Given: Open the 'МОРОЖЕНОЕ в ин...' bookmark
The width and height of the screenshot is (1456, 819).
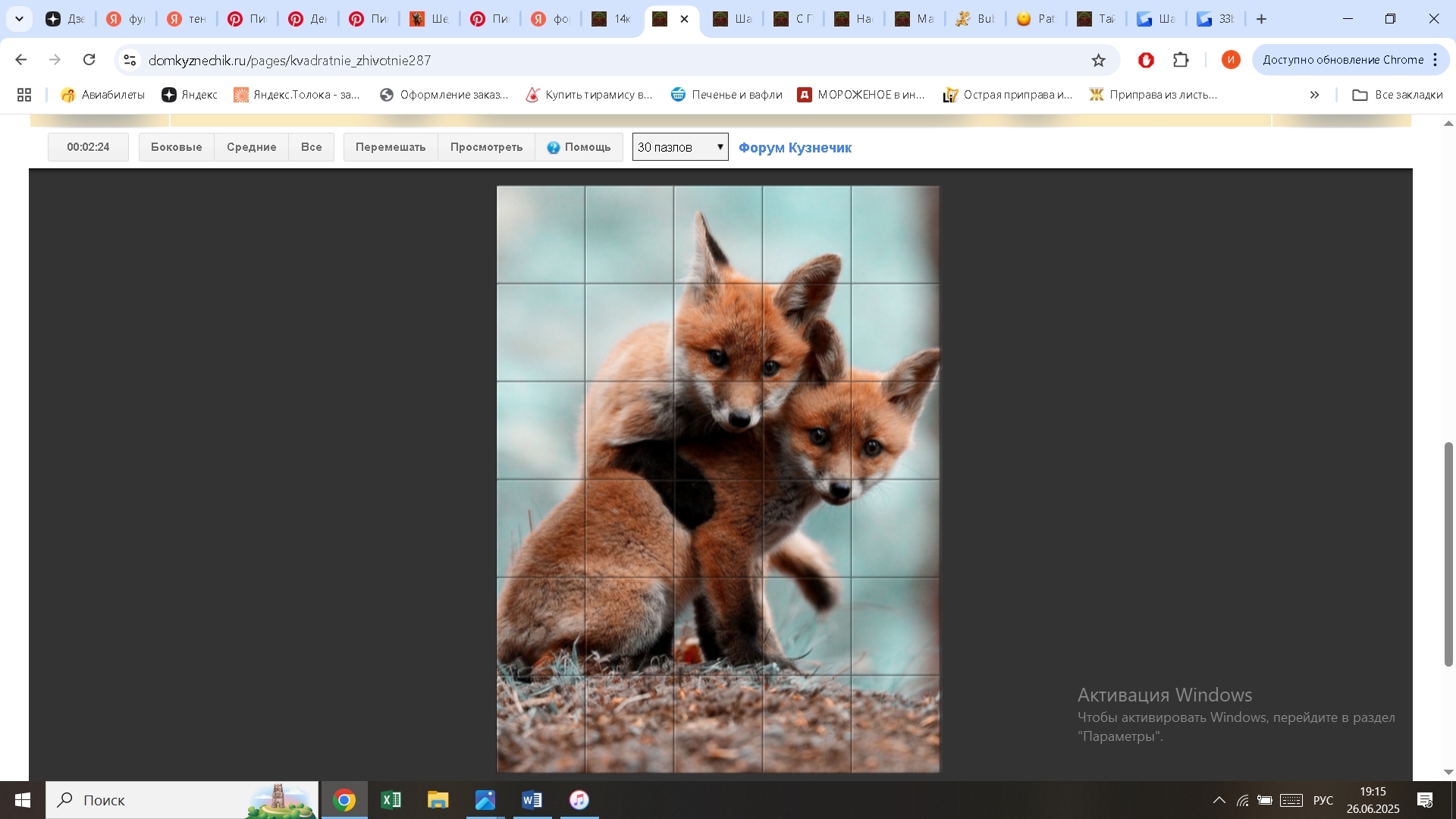Looking at the screenshot, I should [861, 95].
